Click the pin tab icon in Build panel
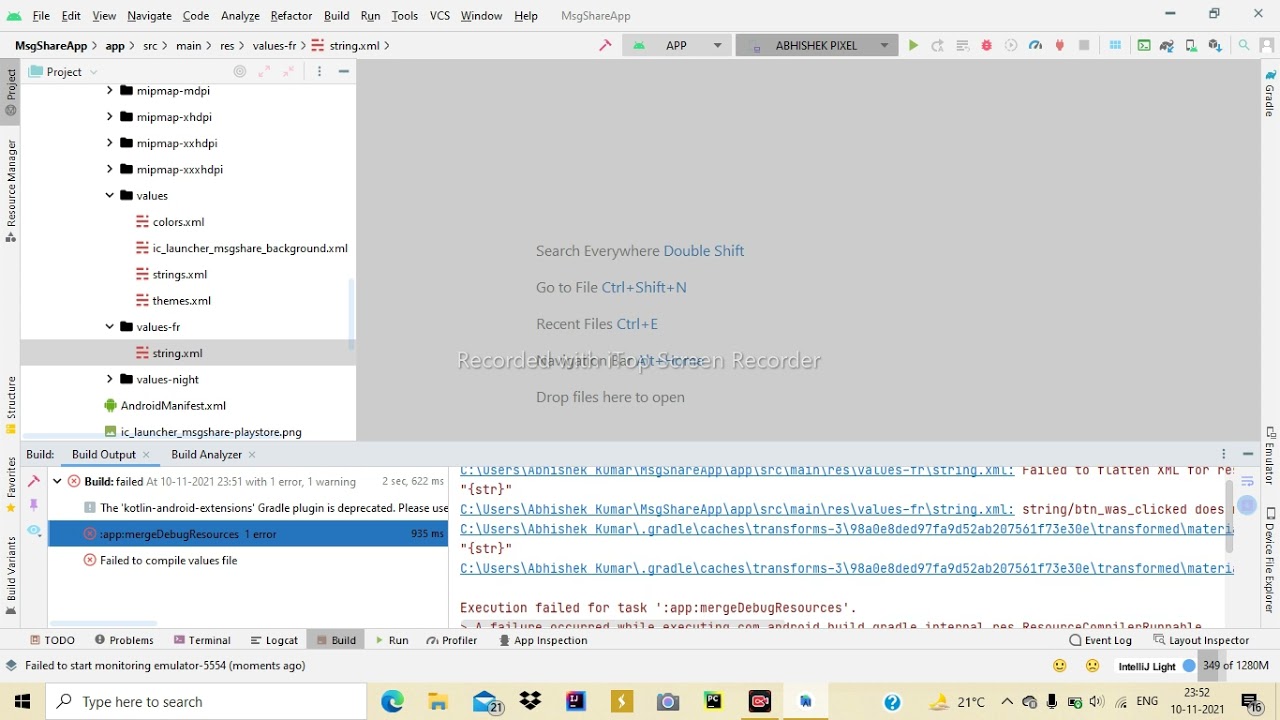This screenshot has width=1280, height=720. 34,505
